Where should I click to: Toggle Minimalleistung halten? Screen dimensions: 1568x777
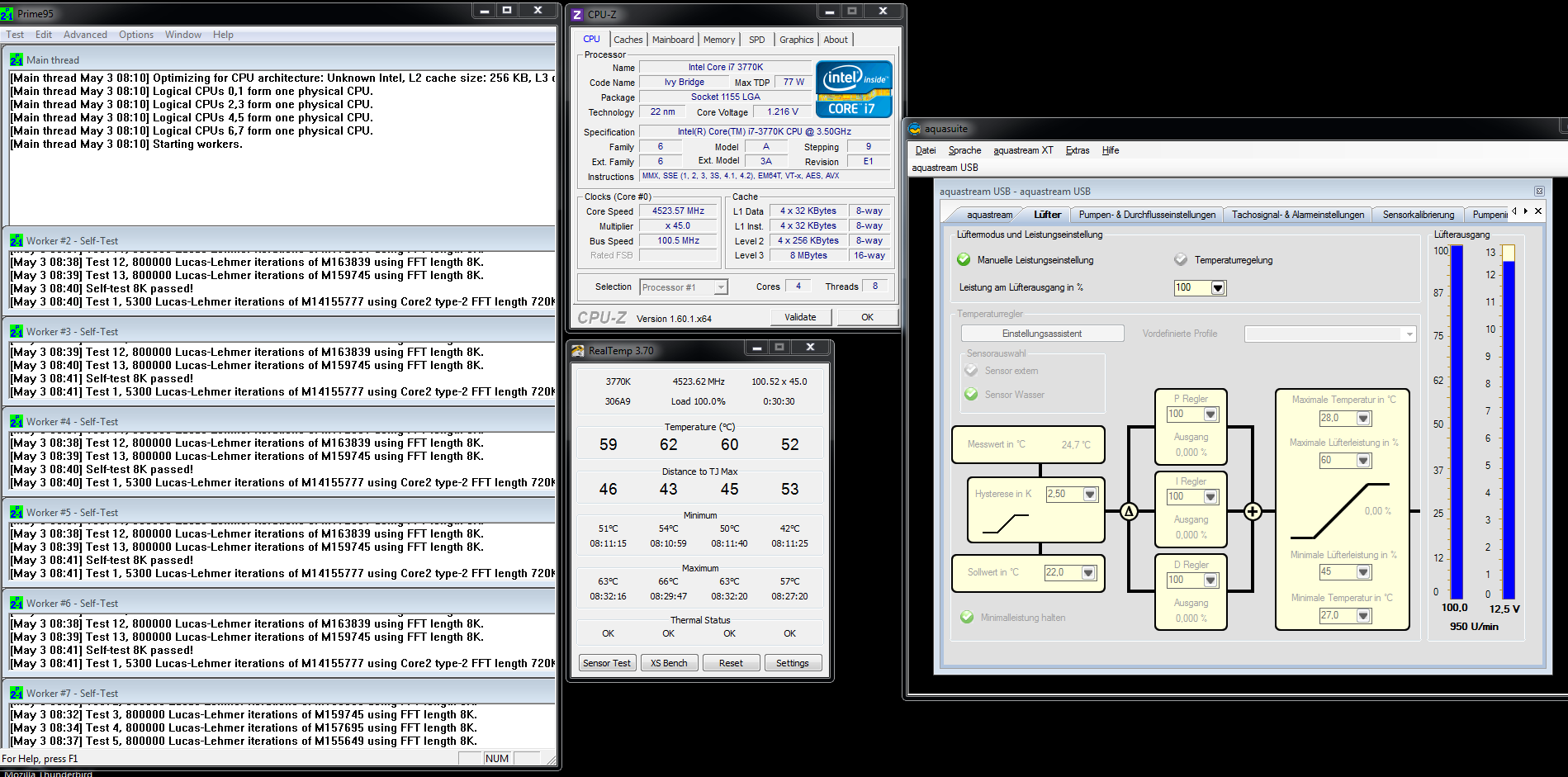point(967,618)
